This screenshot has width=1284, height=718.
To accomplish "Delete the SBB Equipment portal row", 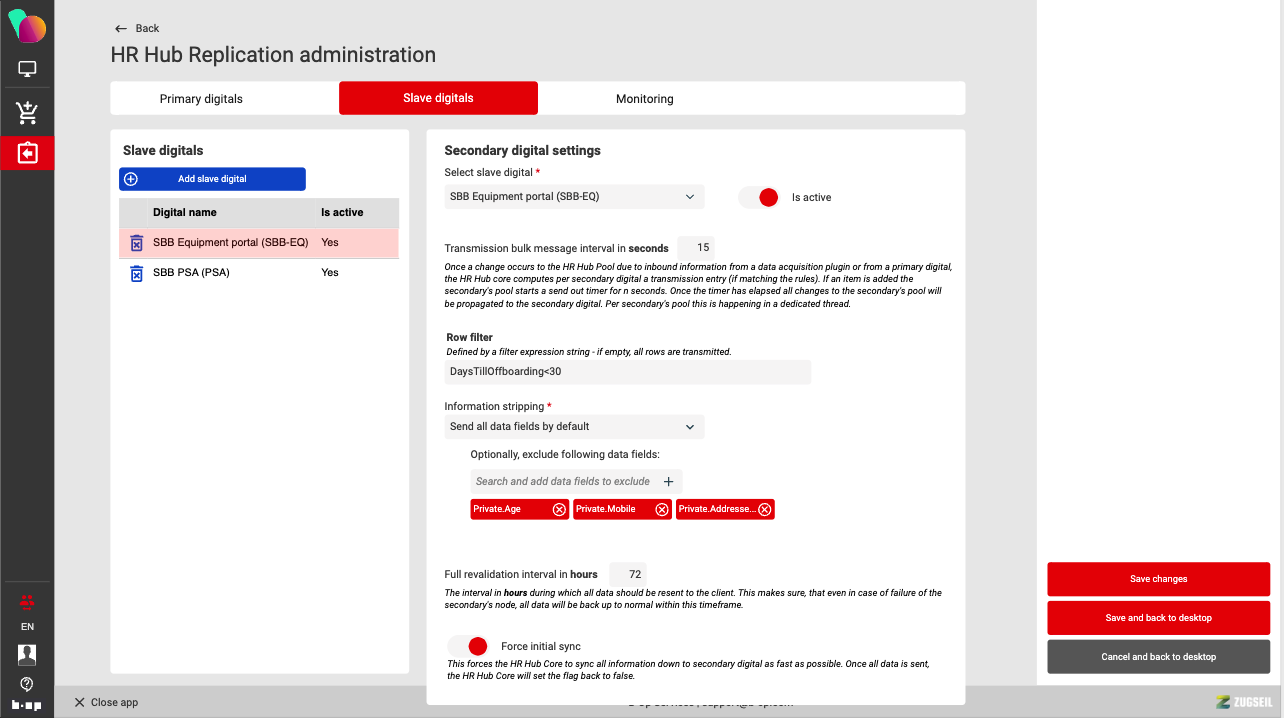I will point(136,243).
